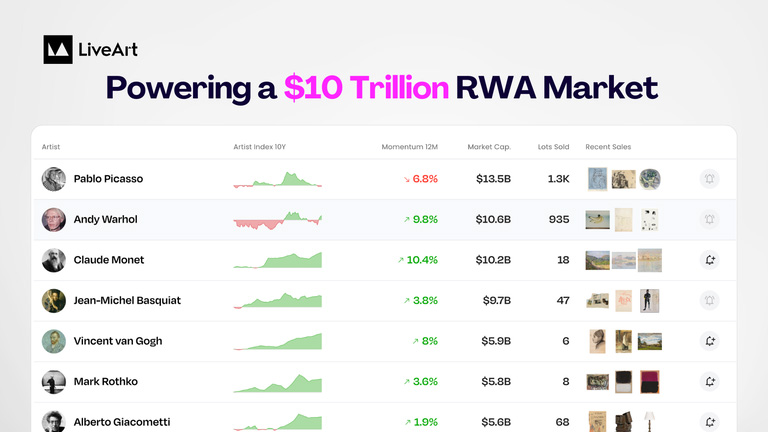Sort by Lots Sold column header
Viewport: 768px width, 432px height.
[553, 147]
